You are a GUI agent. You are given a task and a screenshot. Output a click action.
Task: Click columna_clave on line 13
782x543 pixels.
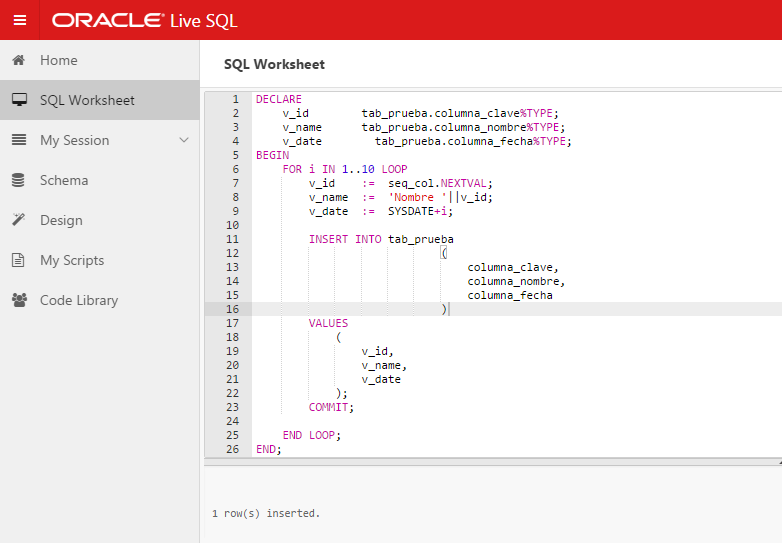coord(510,267)
